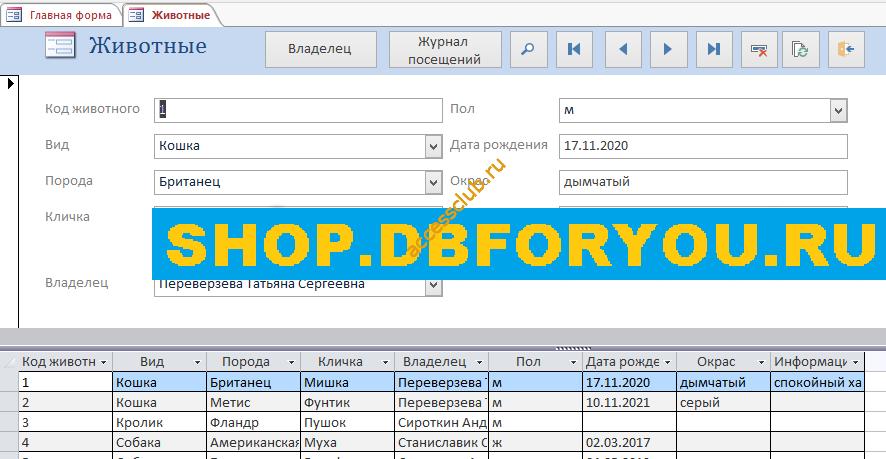The image size is (886, 459).
Task: Click date cell 17.11.2020 in datasheet
Action: 629,383
